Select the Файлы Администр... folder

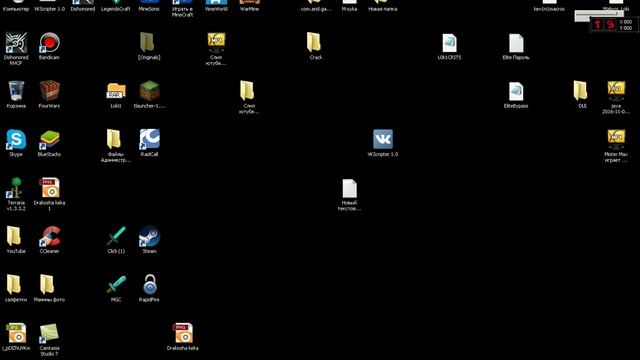click(113, 139)
